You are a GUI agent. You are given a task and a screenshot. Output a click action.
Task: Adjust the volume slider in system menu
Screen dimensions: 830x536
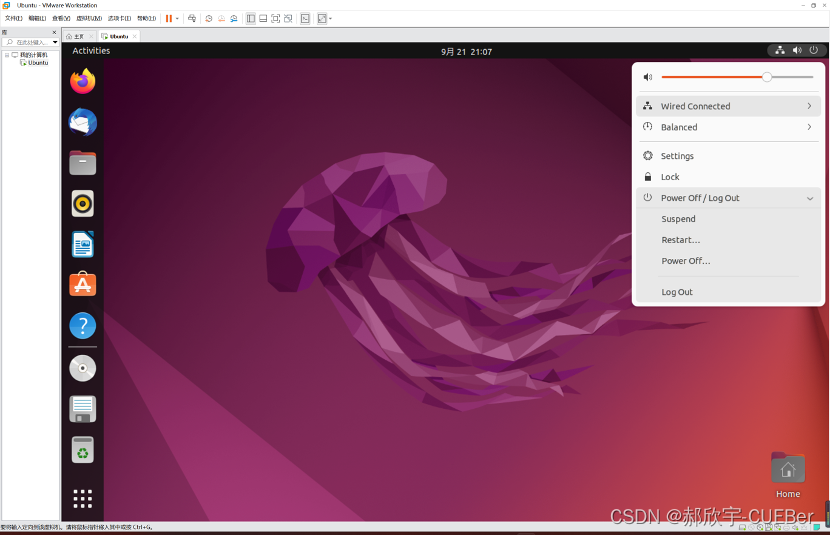(737, 77)
